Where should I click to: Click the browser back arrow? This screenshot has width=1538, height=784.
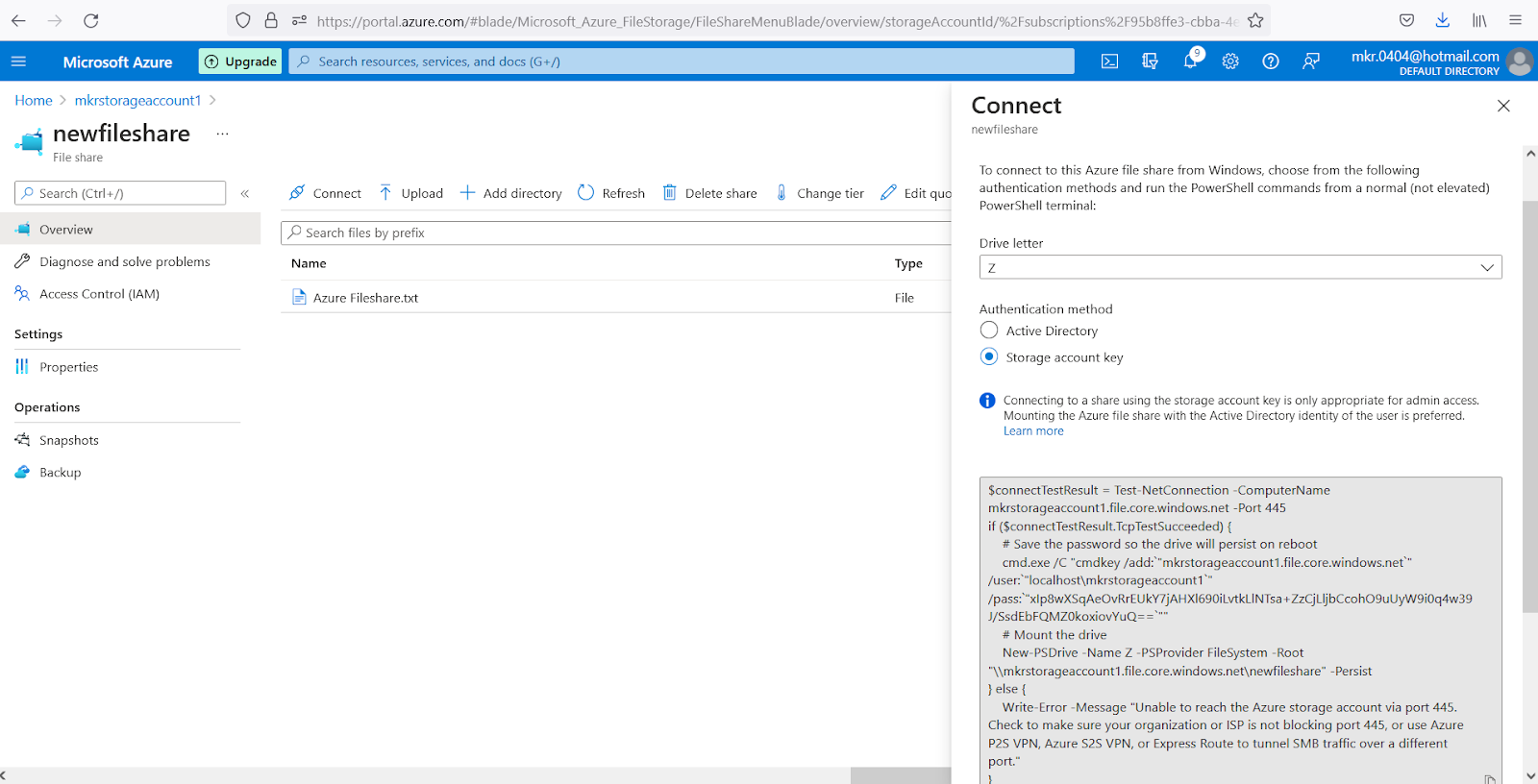(x=18, y=20)
